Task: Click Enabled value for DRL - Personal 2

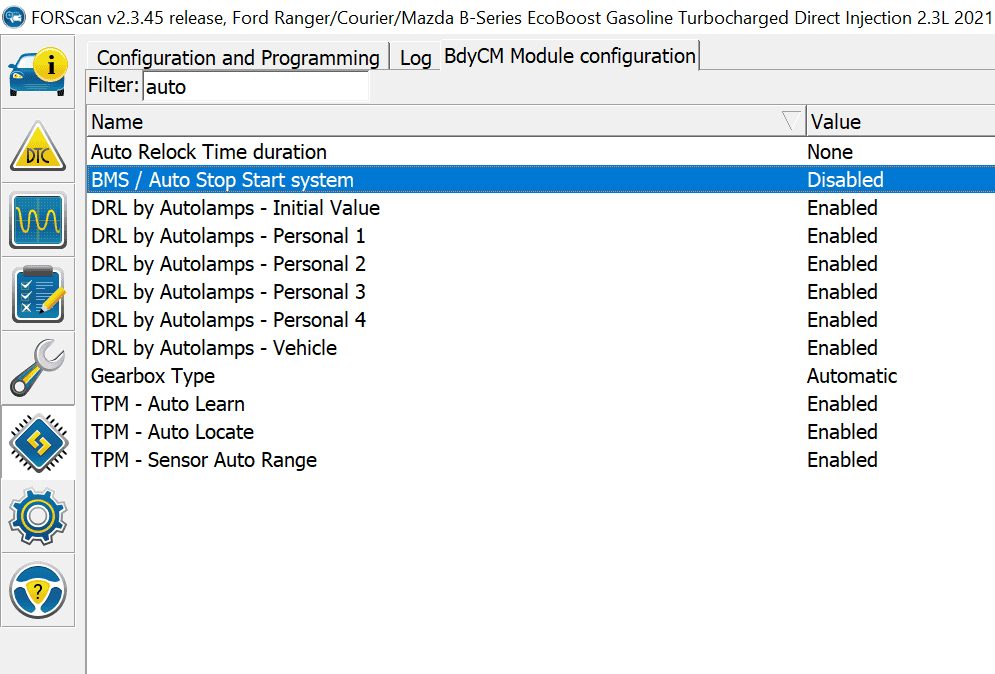Action: tap(842, 263)
